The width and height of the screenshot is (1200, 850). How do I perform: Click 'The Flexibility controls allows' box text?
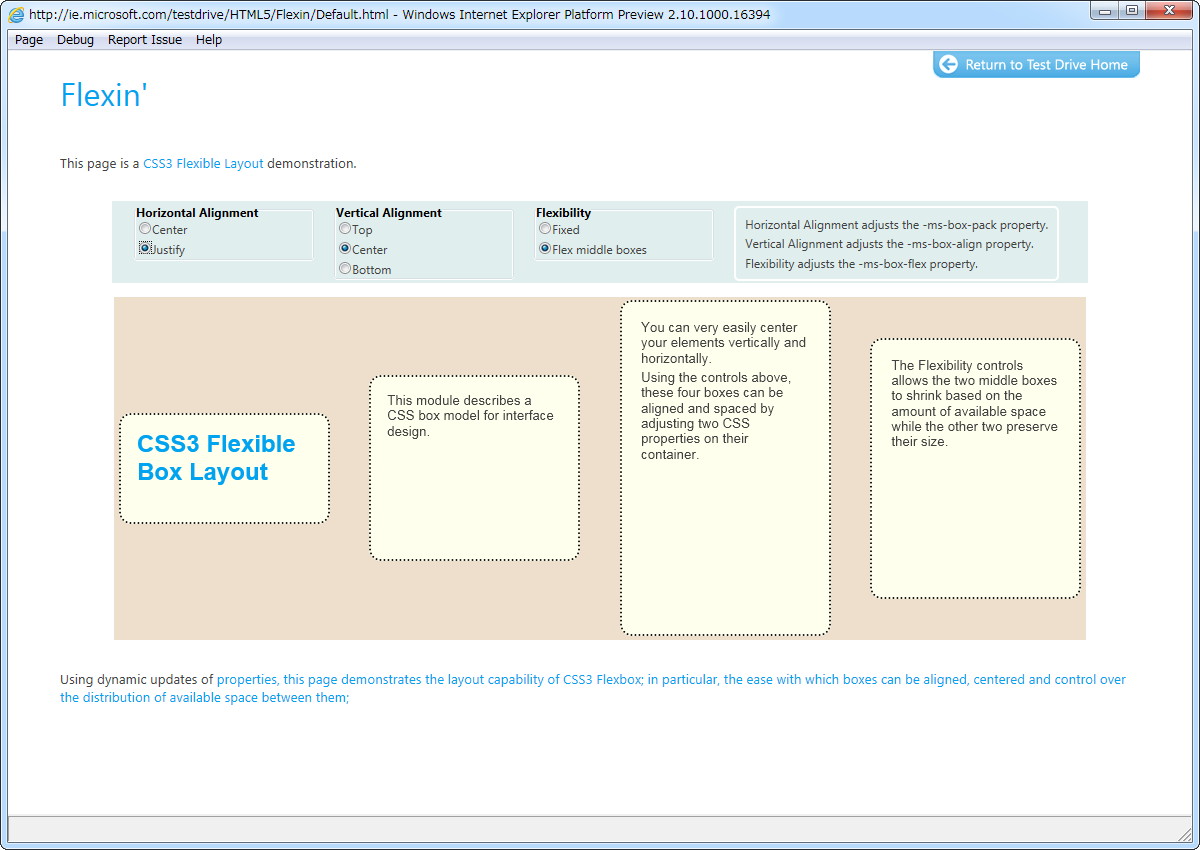974,403
